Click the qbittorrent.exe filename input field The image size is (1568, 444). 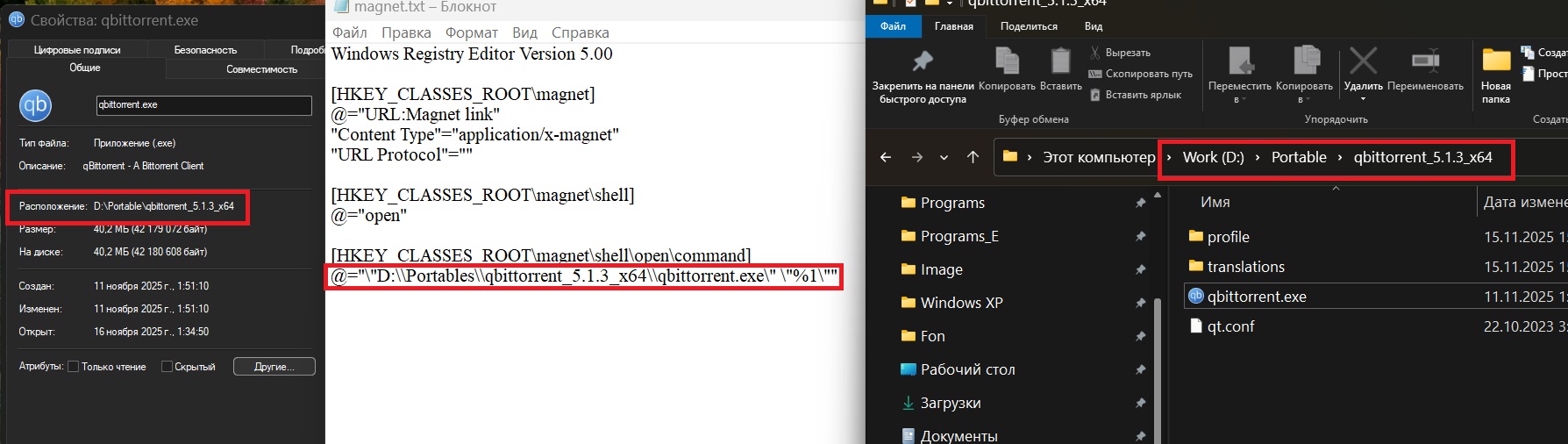pos(203,105)
